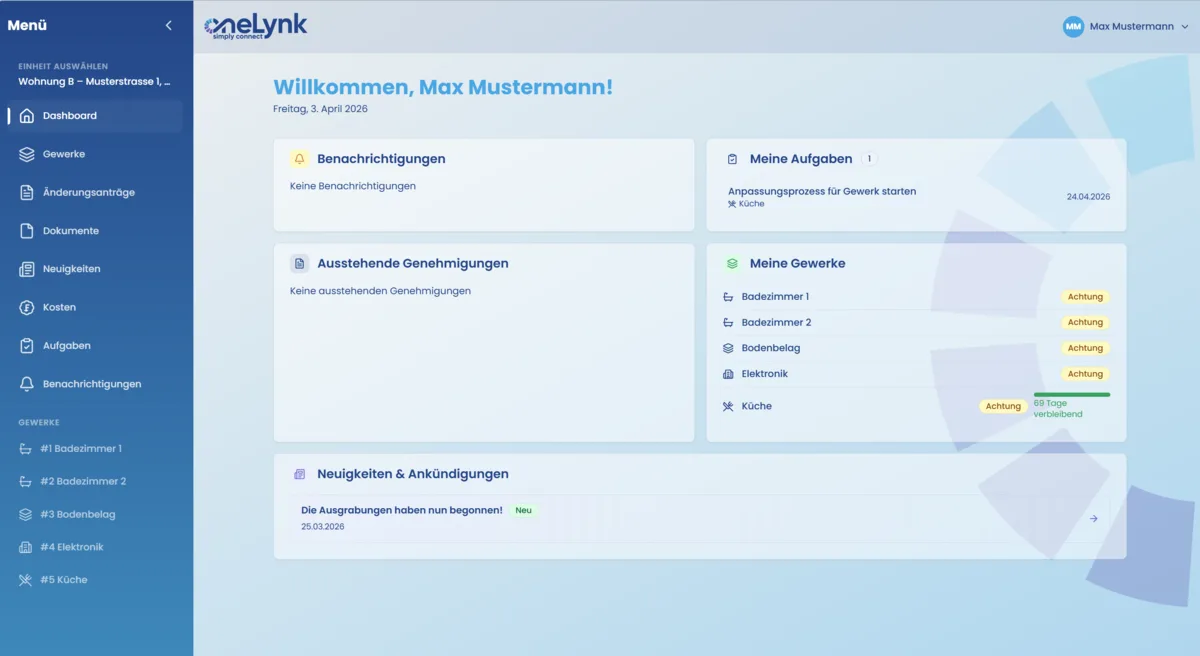This screenshot has height=656, width=1200.
Task: Select the Gewerke stacked-layers icon
Action: (27, 154)
